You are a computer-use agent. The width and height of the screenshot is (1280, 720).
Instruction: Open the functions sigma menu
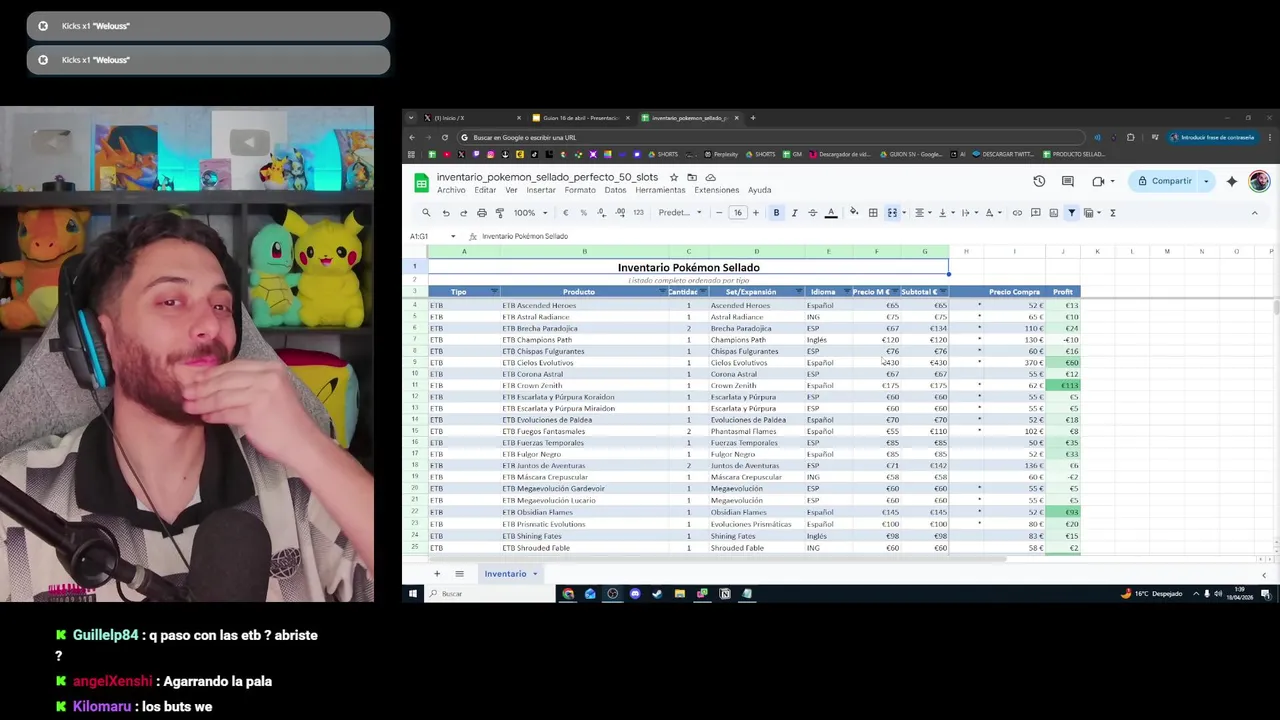[1112, 213]
